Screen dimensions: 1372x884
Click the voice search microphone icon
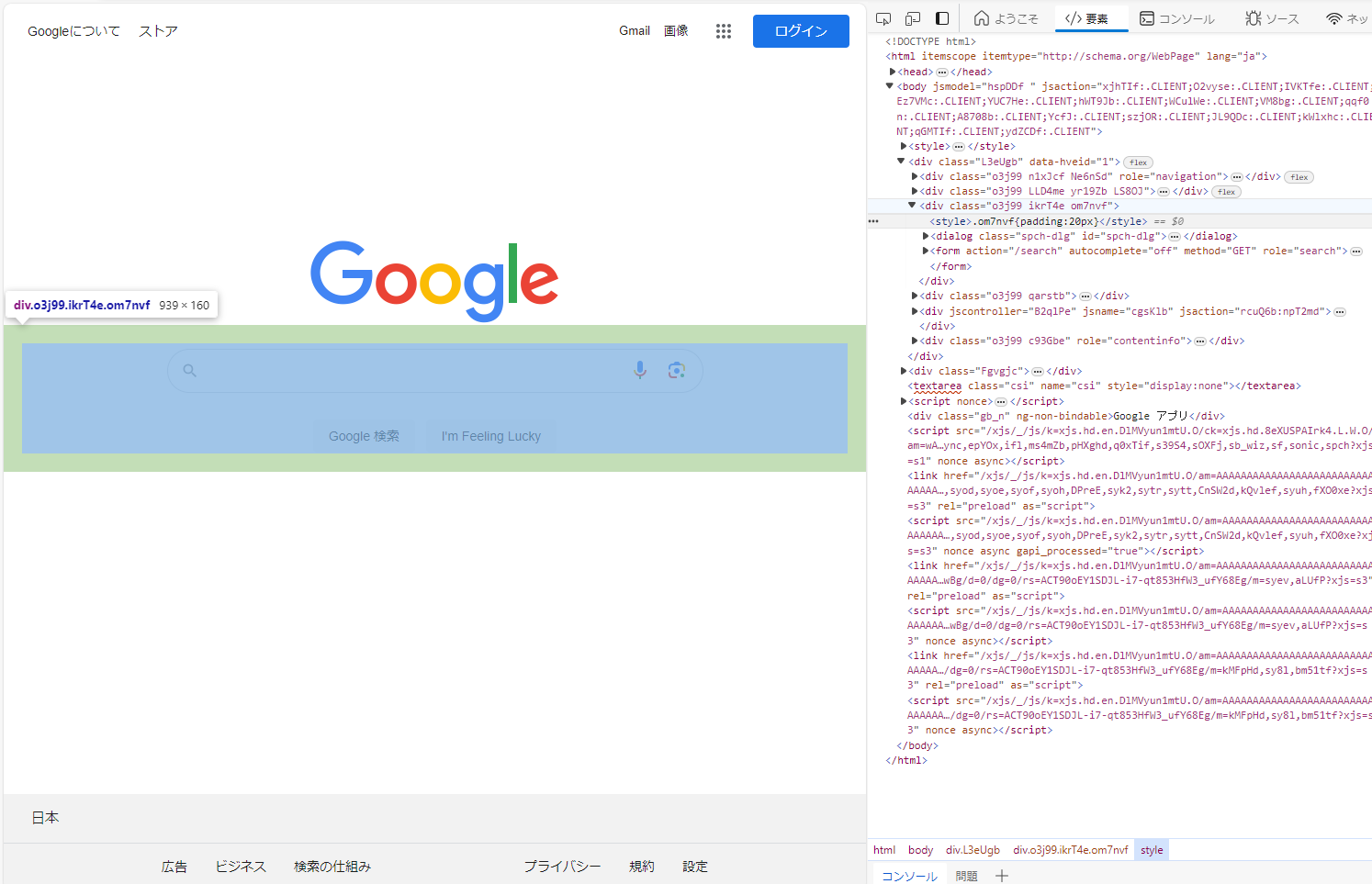click(x=639, y=370)
